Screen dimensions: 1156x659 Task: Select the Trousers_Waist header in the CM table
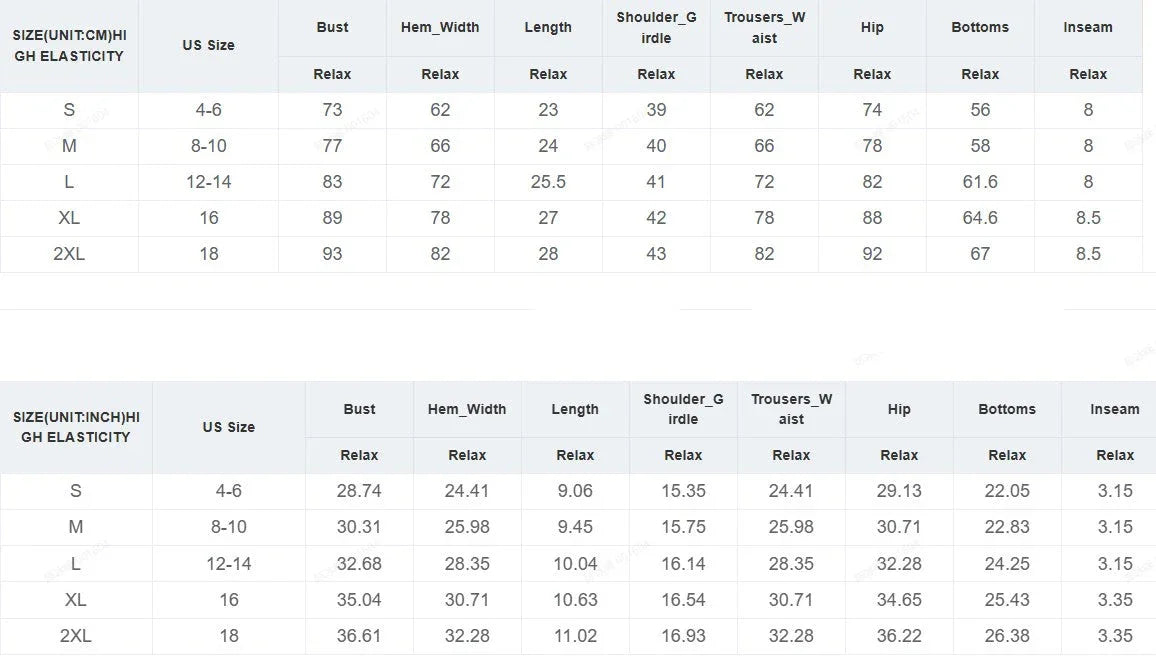[764, 28]
